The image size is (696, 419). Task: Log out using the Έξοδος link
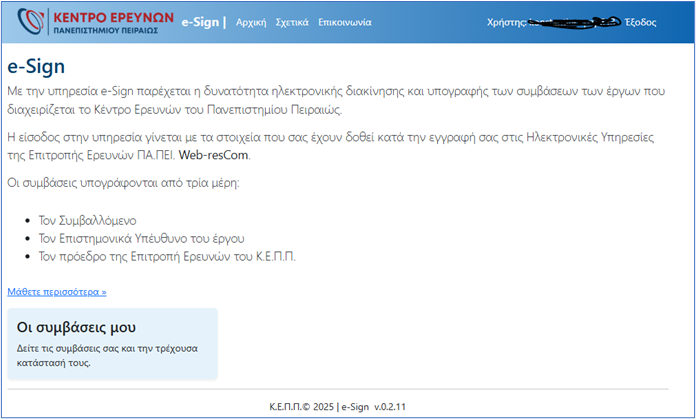click(x=640, y=22)
